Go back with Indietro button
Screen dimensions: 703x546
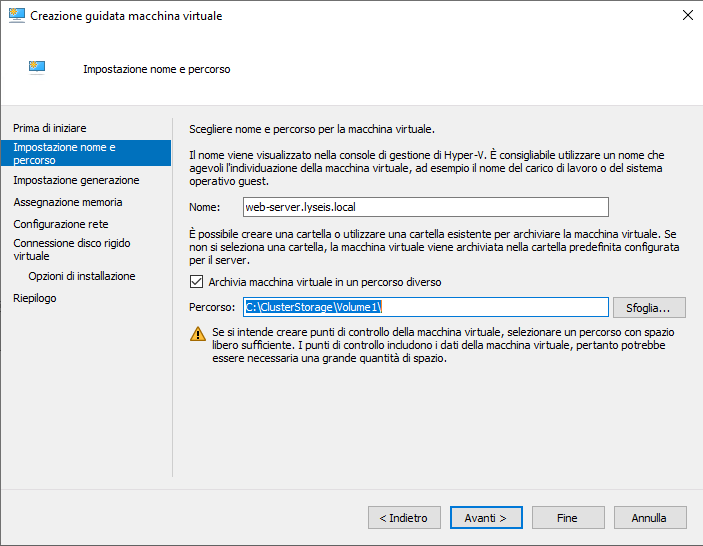tap(404, 518)
